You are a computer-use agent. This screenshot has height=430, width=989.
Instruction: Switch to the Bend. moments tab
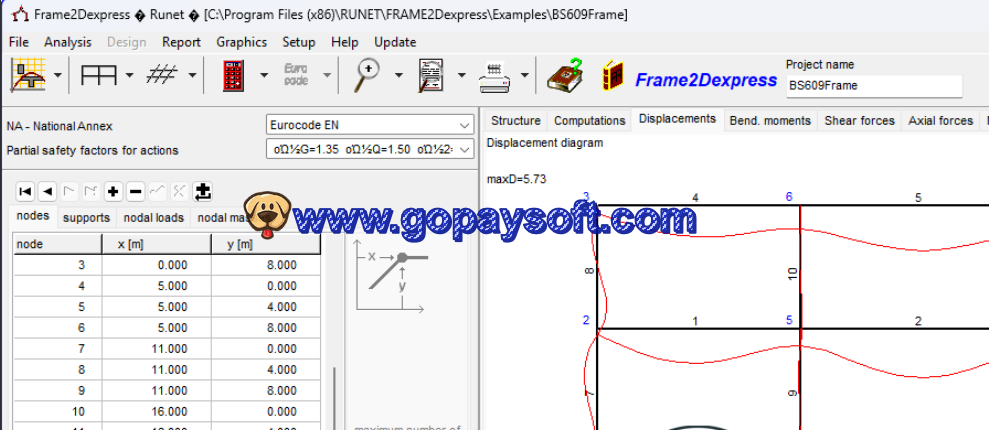(770, 120)
